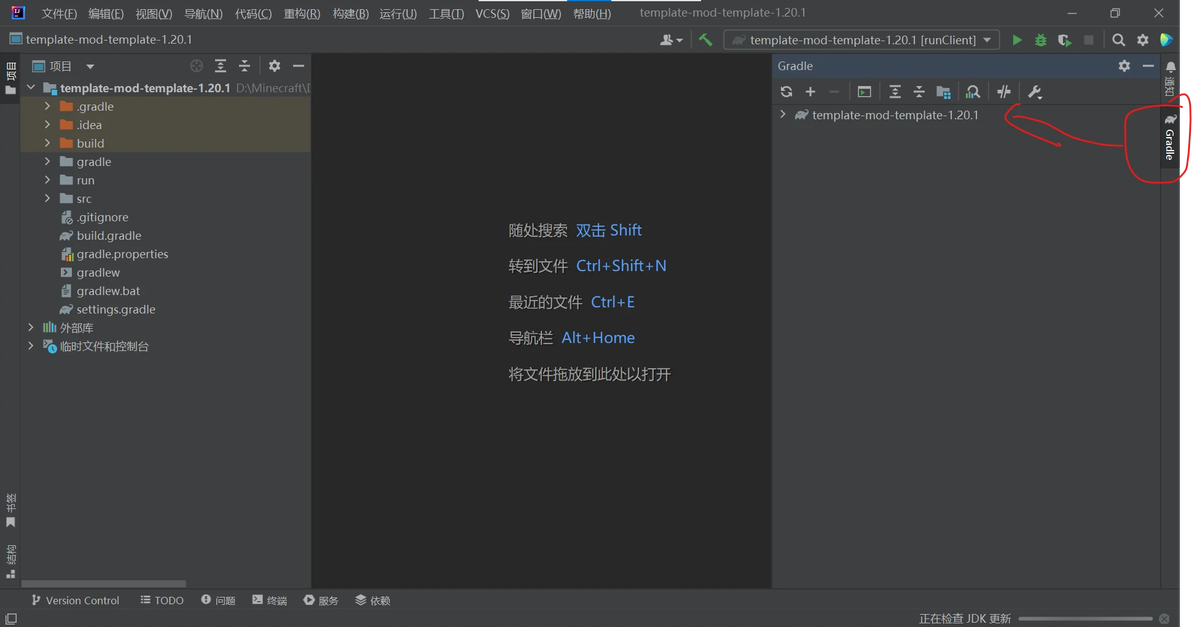This screenshot has width=1192, height=627.
Task: Open the Gradle panel gear options
Action: coord(1124,66)
